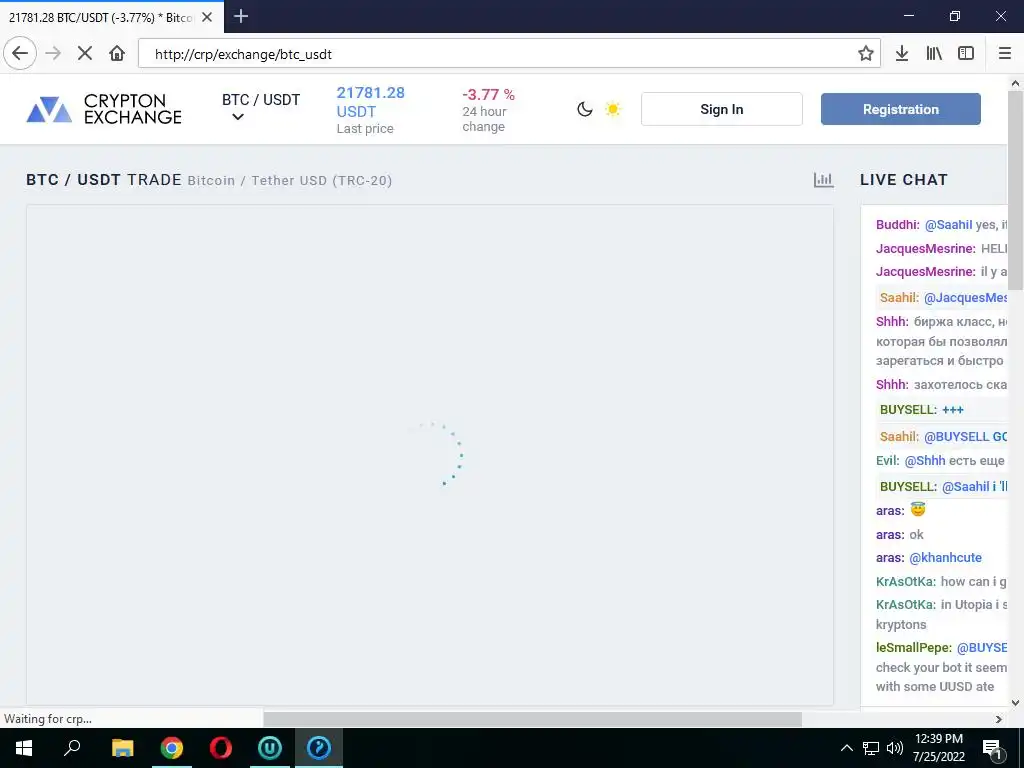Switch to light mode sun icon
The width and height of the screenshot is (1024, 768).
point(613,109)
